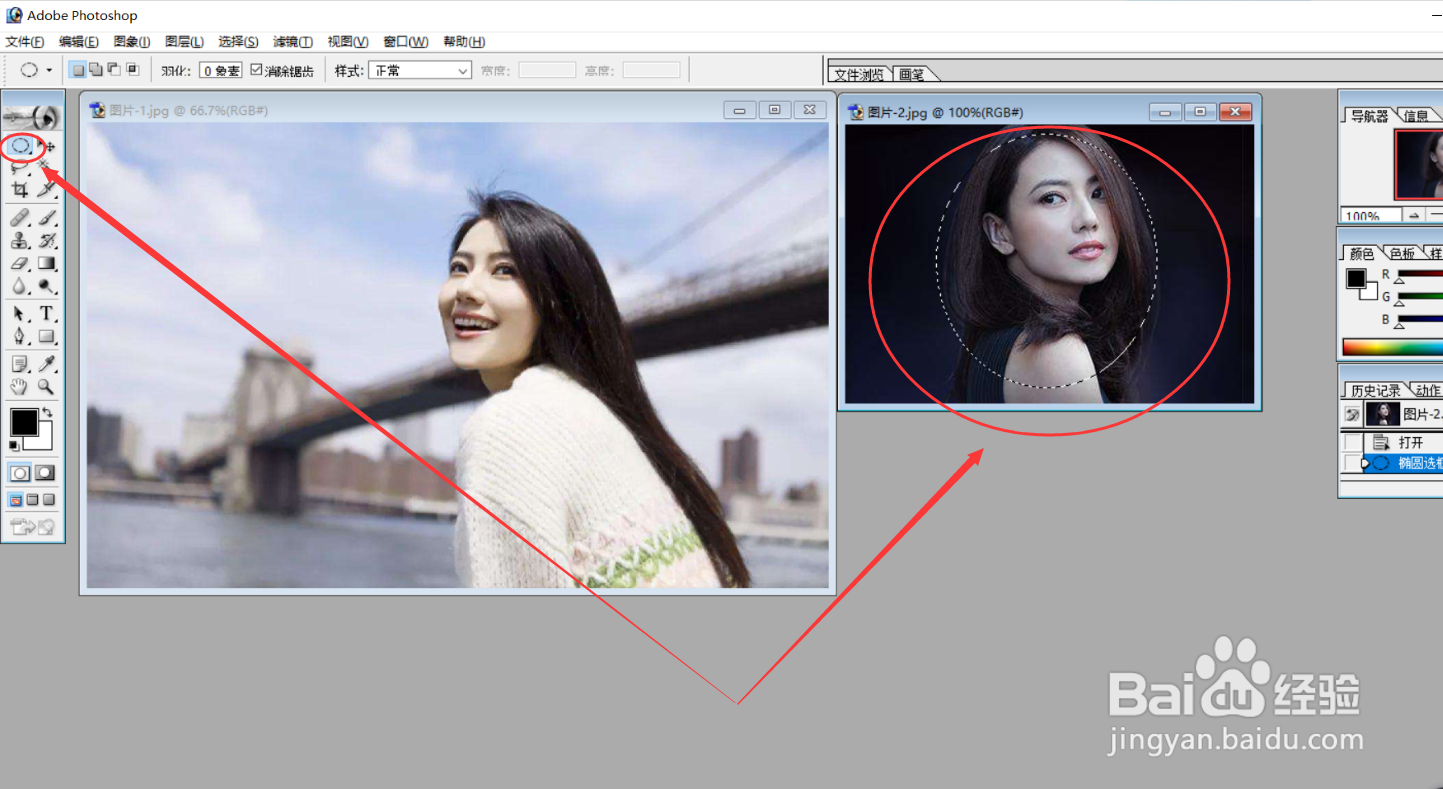Swap foreground and background colors

[x=47, y=412]
